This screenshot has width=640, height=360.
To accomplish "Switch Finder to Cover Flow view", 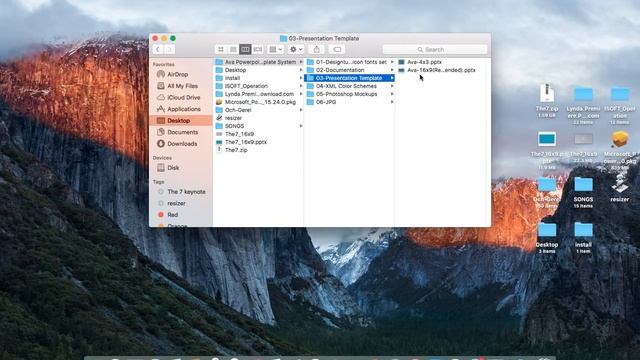I will click(258, 49).
